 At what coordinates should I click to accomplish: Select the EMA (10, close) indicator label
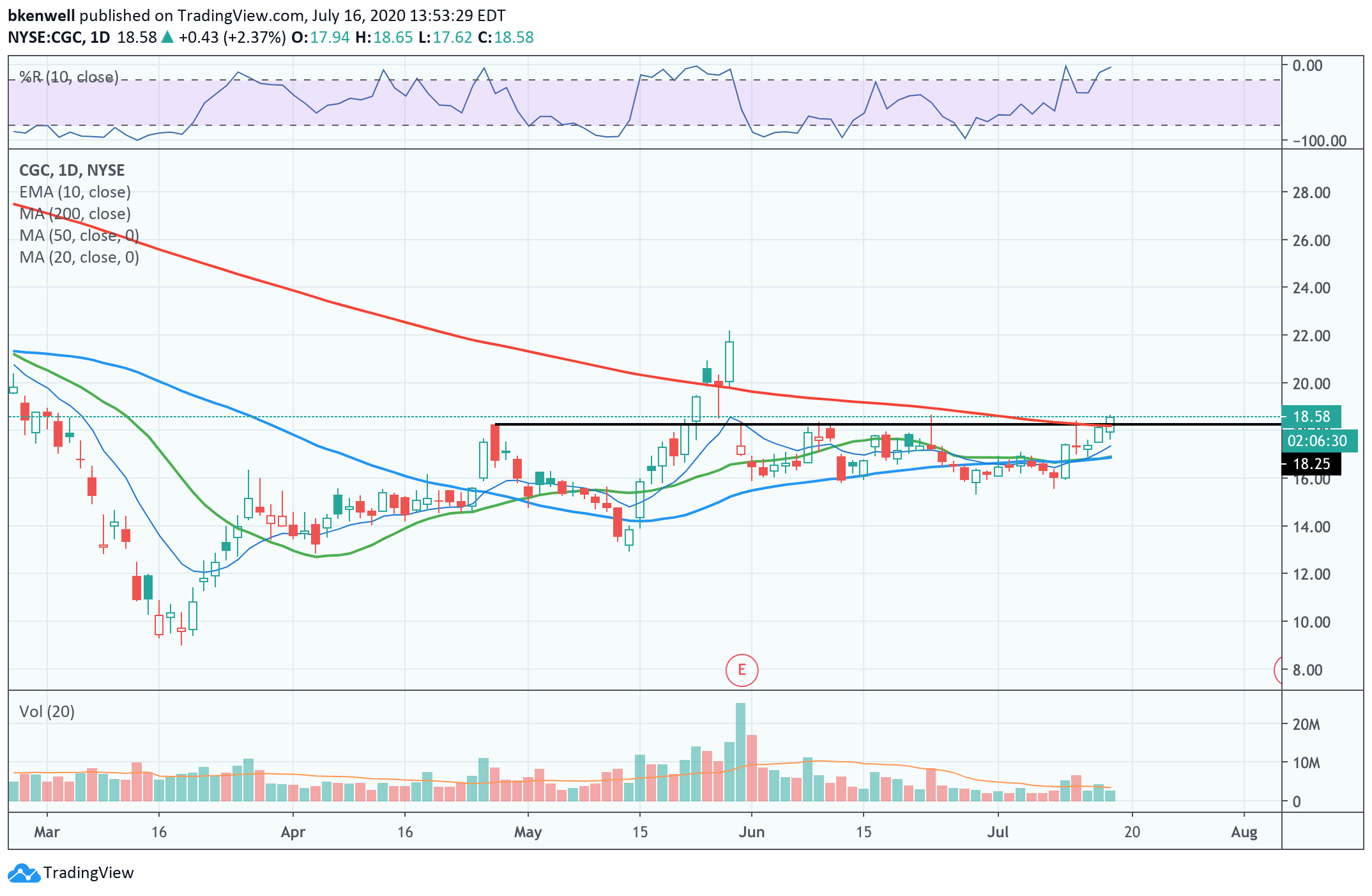click(75, 192)
